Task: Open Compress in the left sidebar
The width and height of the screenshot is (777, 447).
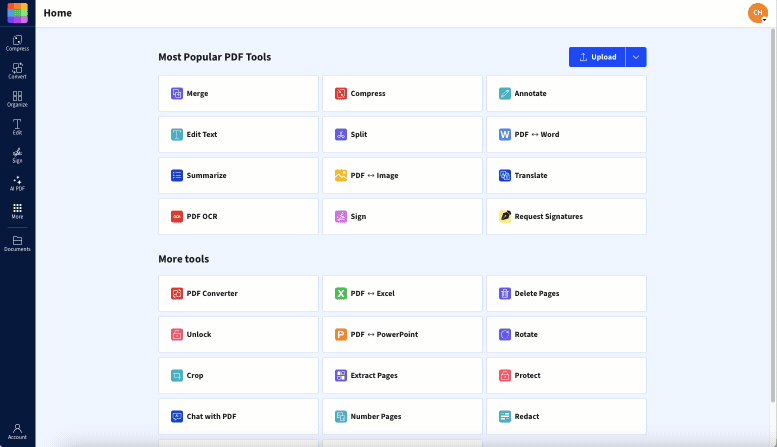Action: (x=17, y=43)
